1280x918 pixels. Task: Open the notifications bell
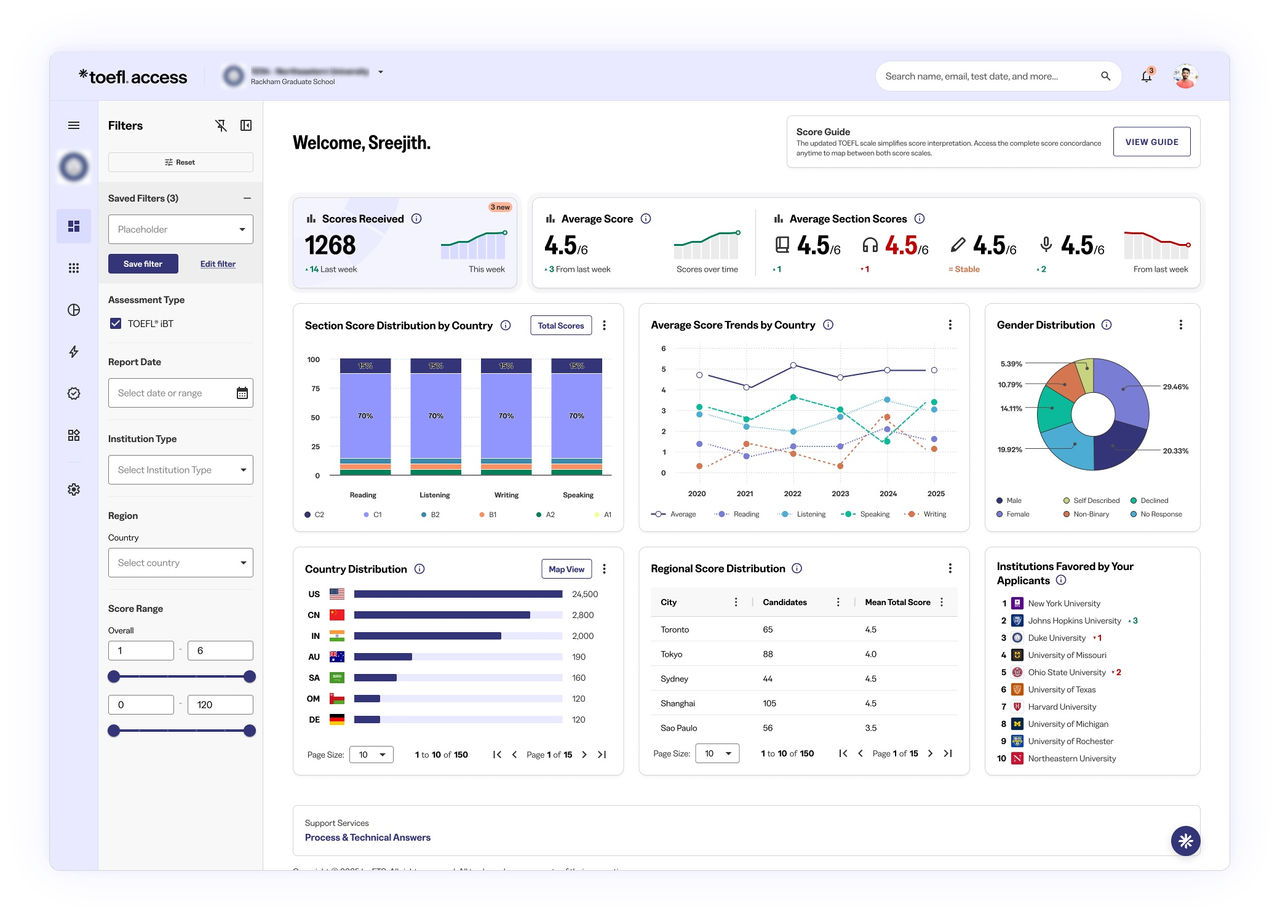[x=1146, y=75]
